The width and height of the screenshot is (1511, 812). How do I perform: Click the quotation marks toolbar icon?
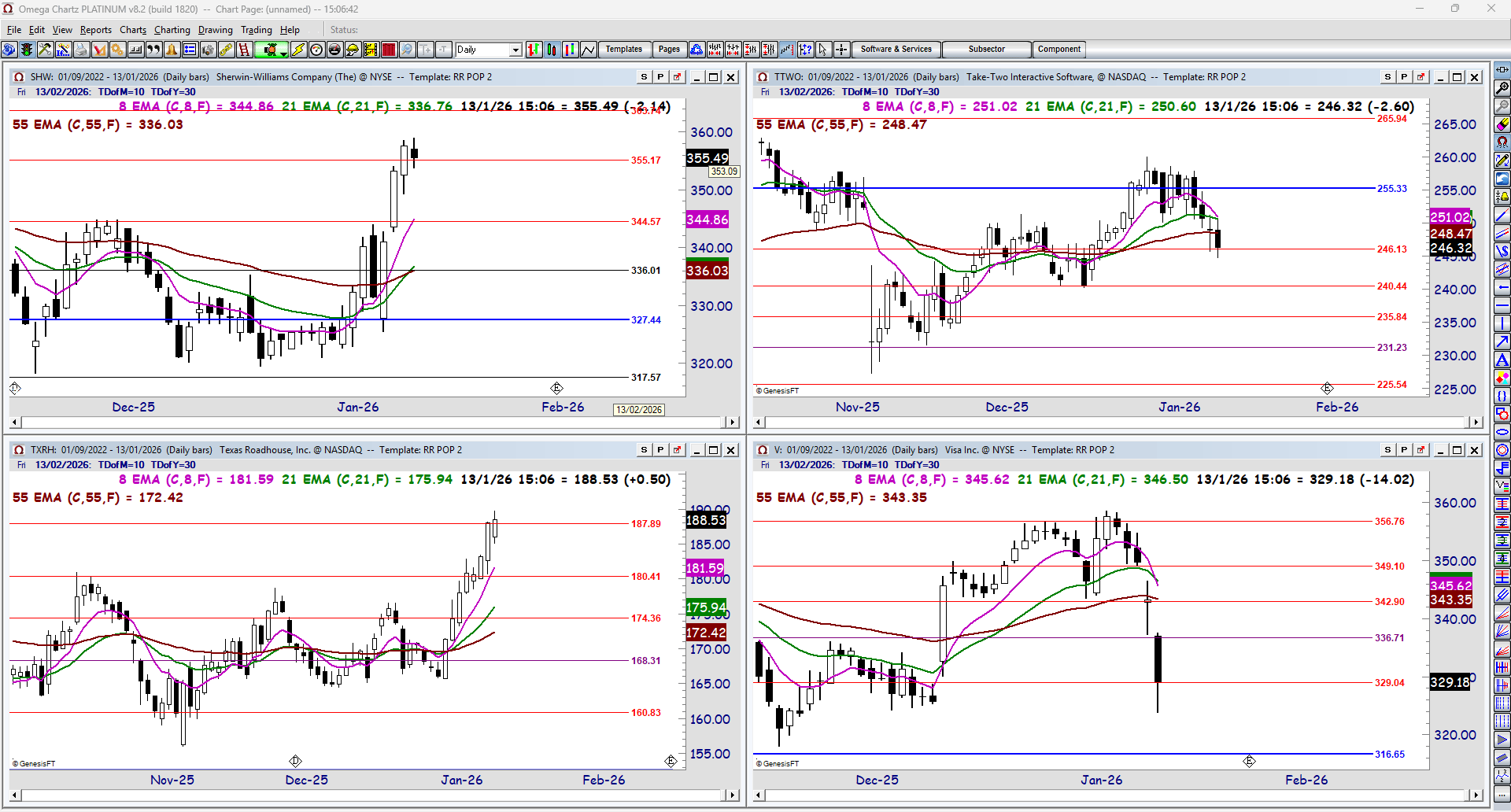click(153, 50)
